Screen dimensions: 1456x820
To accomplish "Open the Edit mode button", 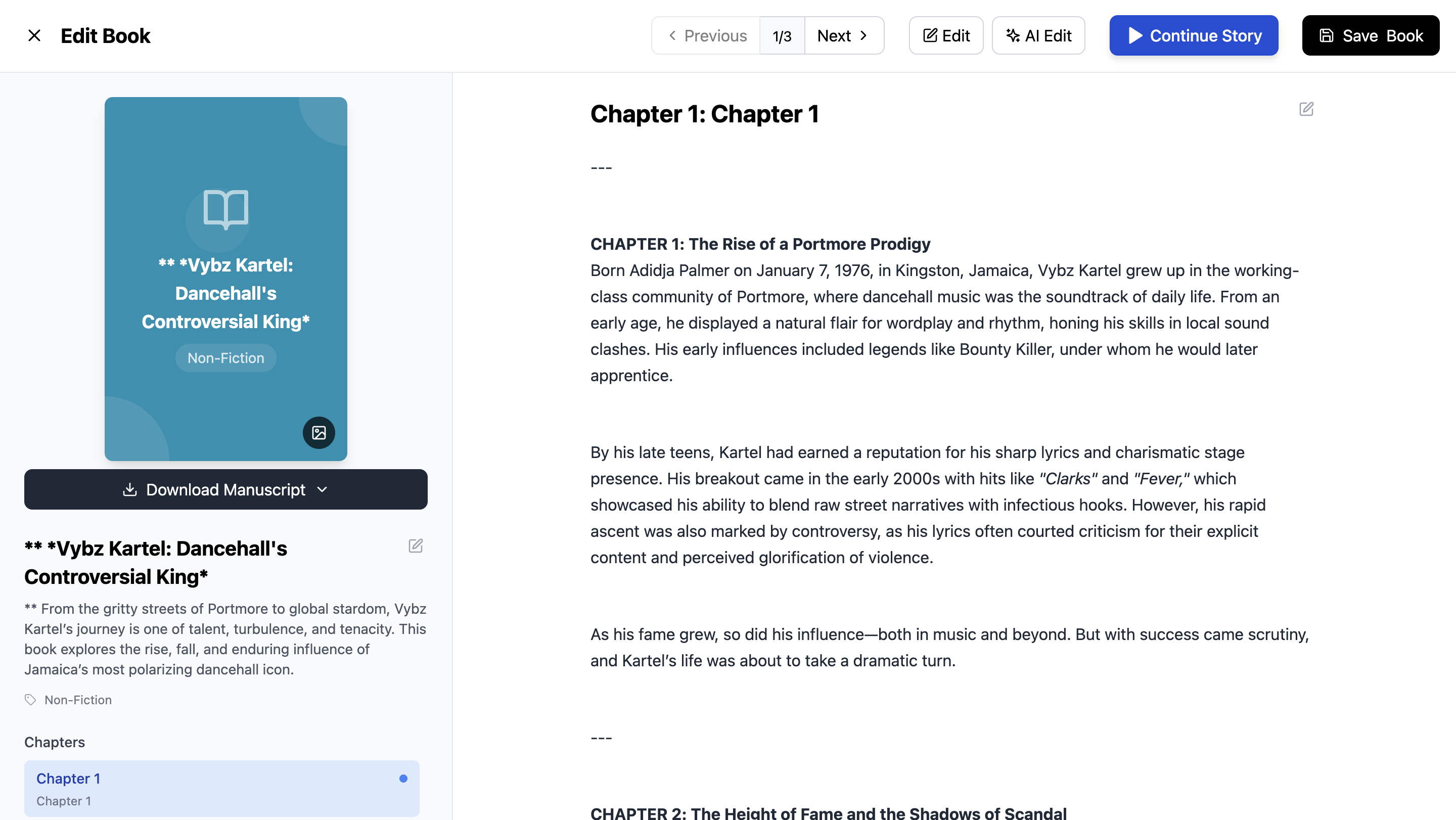I will coord(946,35).
